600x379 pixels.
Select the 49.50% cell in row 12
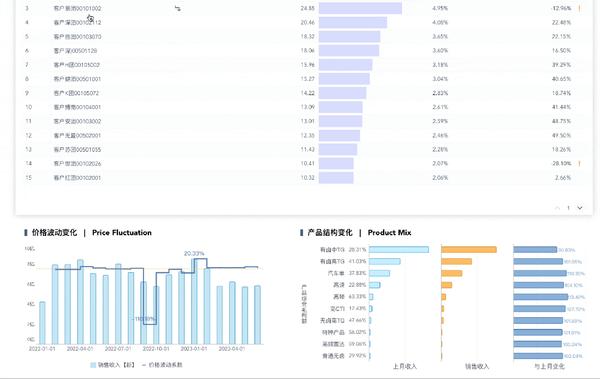(561, 136)
